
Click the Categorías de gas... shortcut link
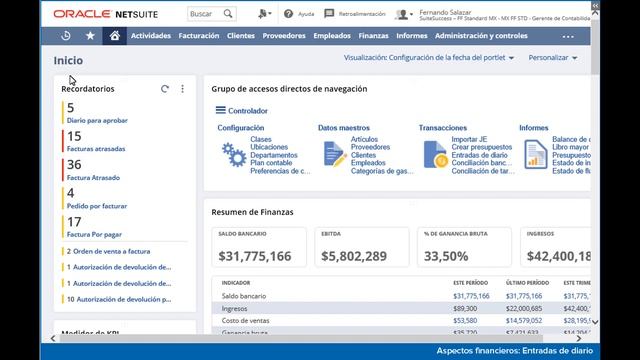382,171
